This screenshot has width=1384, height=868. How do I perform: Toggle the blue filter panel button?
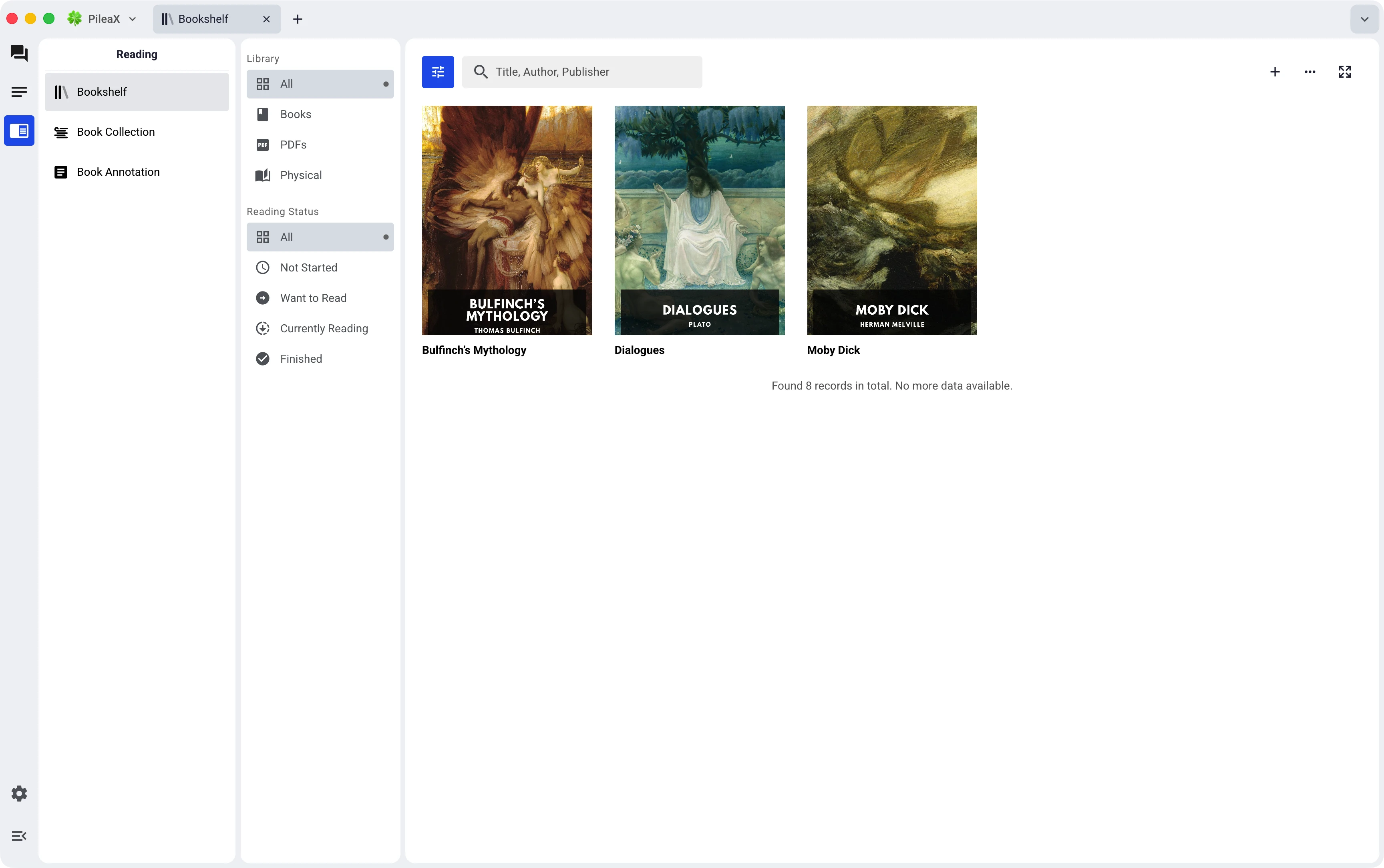pyautogui.click(x=438, y=72)
